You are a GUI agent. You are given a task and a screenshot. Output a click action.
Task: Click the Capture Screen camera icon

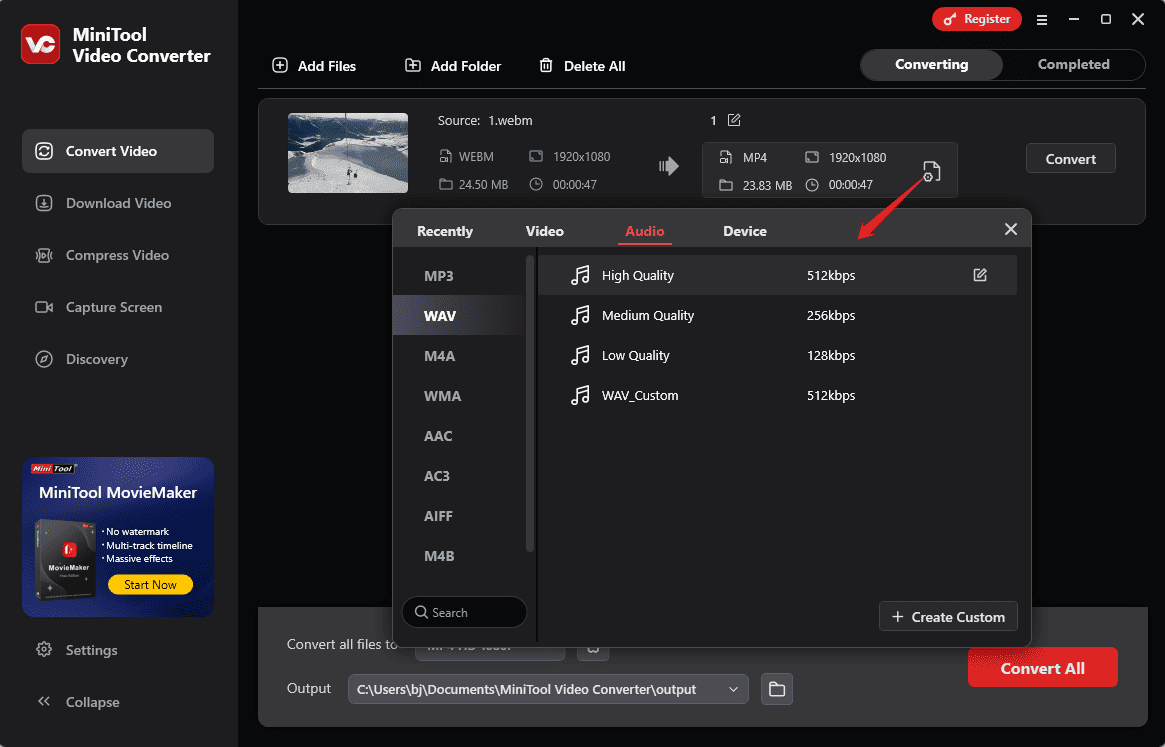[x=45, y=307]
